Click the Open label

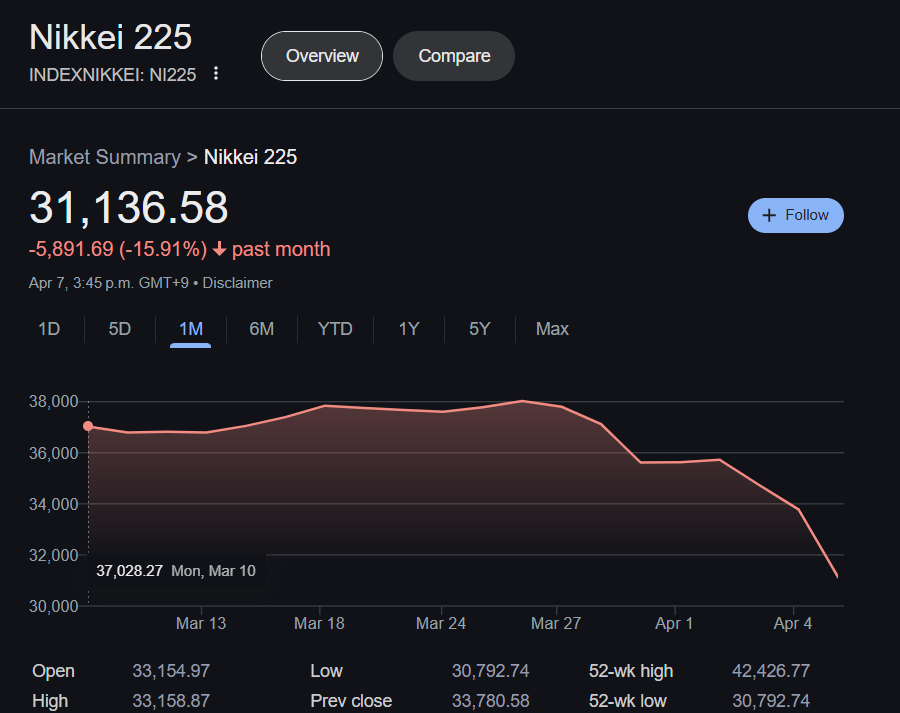point(53,671)
